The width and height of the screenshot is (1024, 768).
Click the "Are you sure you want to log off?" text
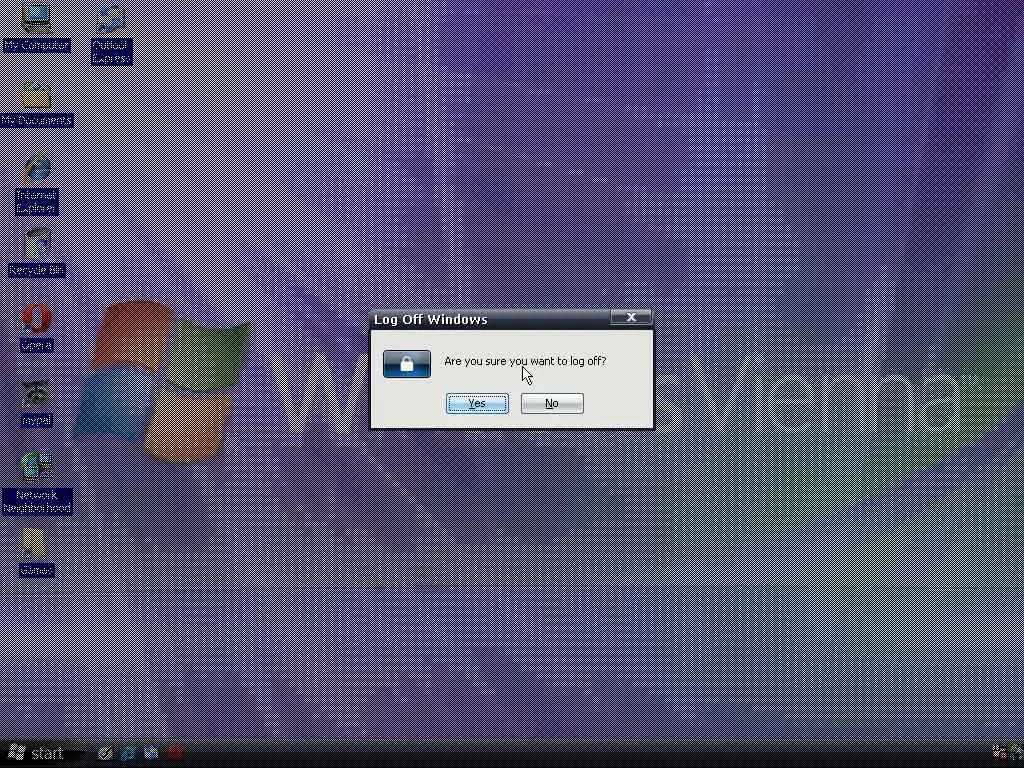525,361
